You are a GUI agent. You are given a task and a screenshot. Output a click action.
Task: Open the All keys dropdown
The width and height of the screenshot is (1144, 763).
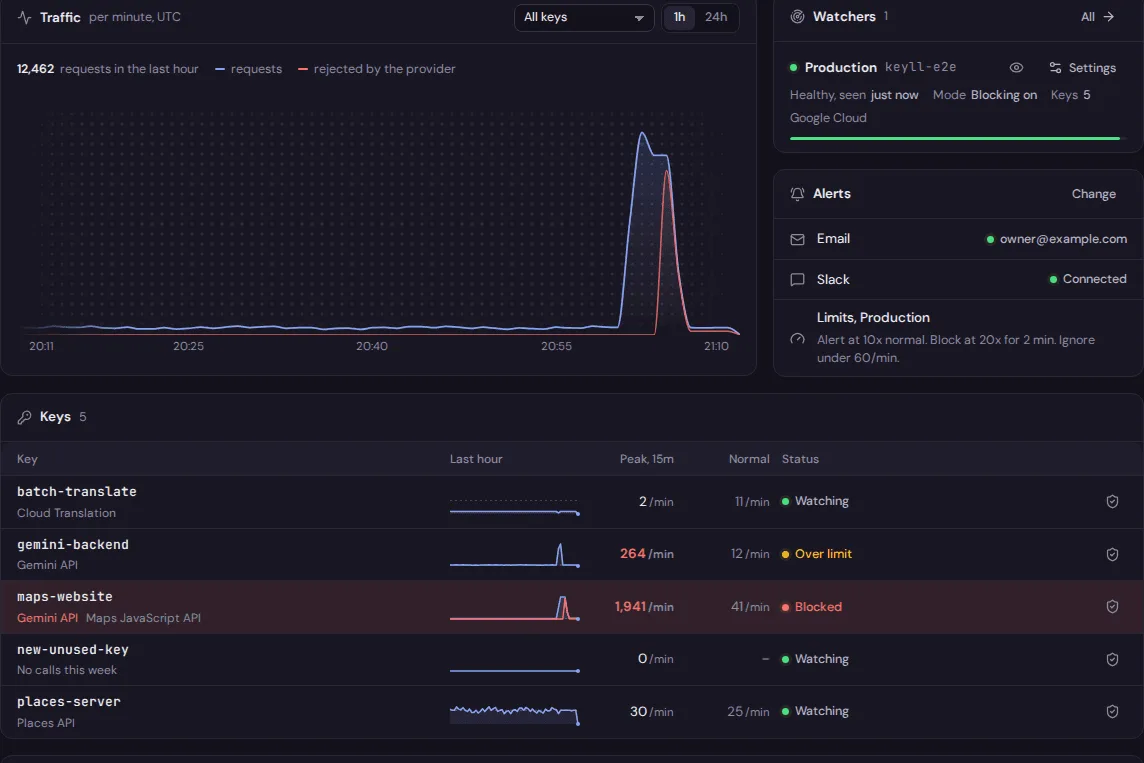[x=584, y=17]
